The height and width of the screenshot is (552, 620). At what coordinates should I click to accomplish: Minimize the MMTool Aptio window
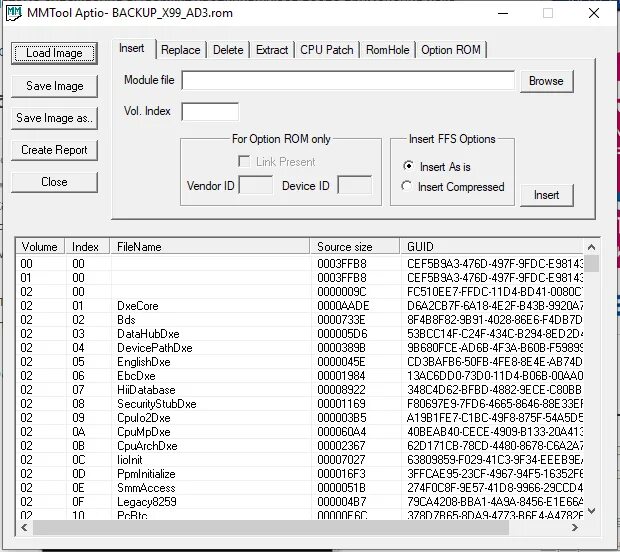[x=503, y=13]
